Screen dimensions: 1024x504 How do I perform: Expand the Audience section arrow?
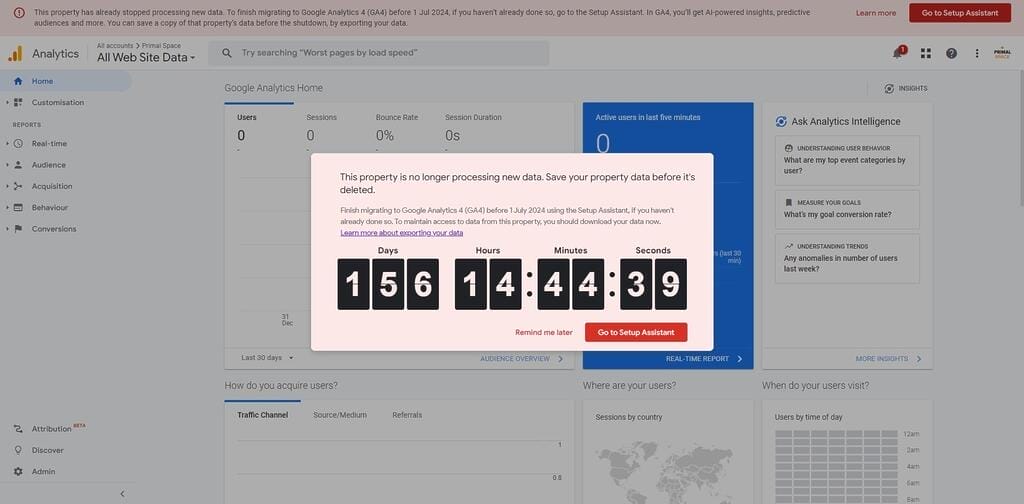coord(7,165)
